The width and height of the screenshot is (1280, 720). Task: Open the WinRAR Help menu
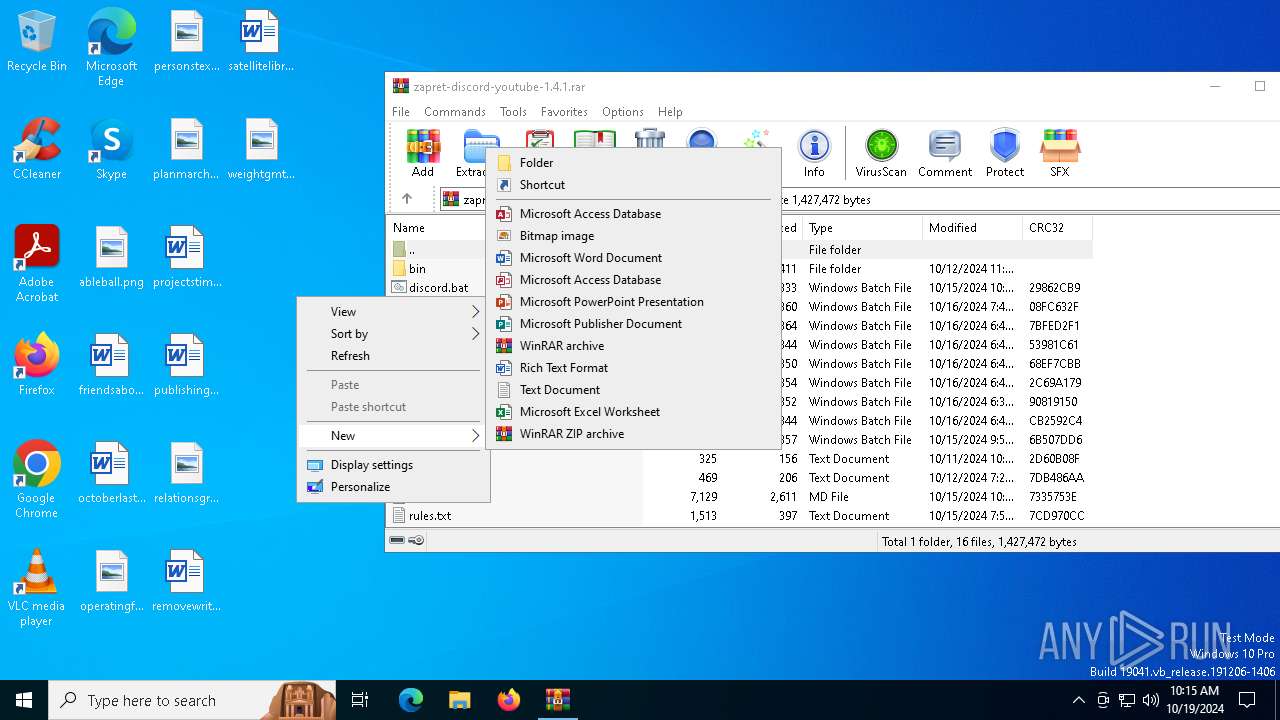point(670,112)
